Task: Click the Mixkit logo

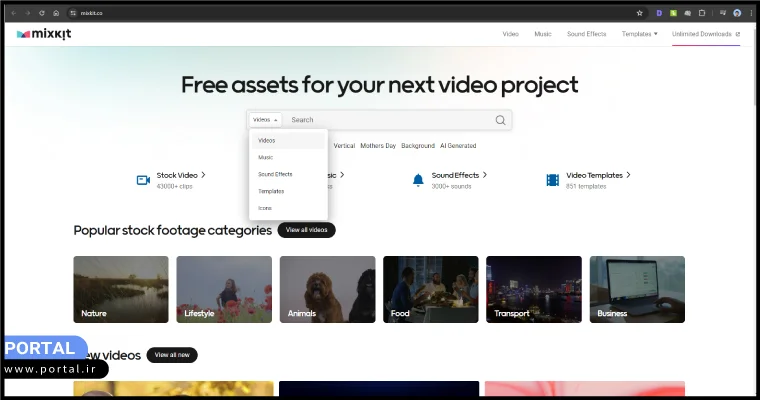Action: (x=44, y=34)
